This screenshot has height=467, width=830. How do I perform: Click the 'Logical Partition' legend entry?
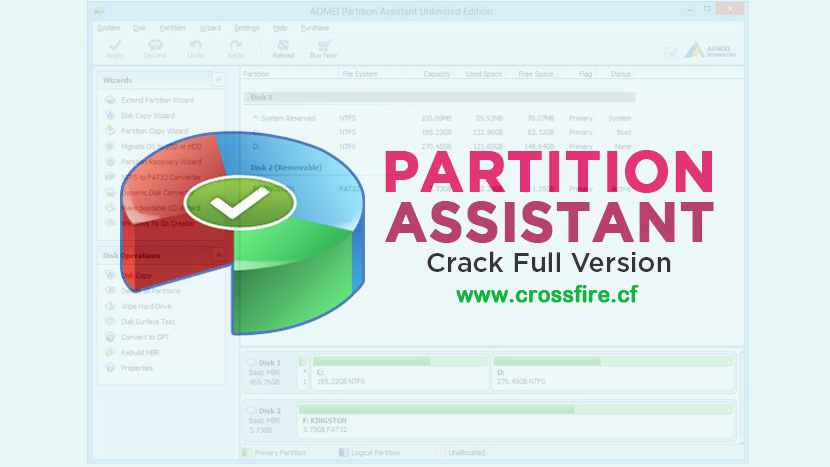click(369, 453)
